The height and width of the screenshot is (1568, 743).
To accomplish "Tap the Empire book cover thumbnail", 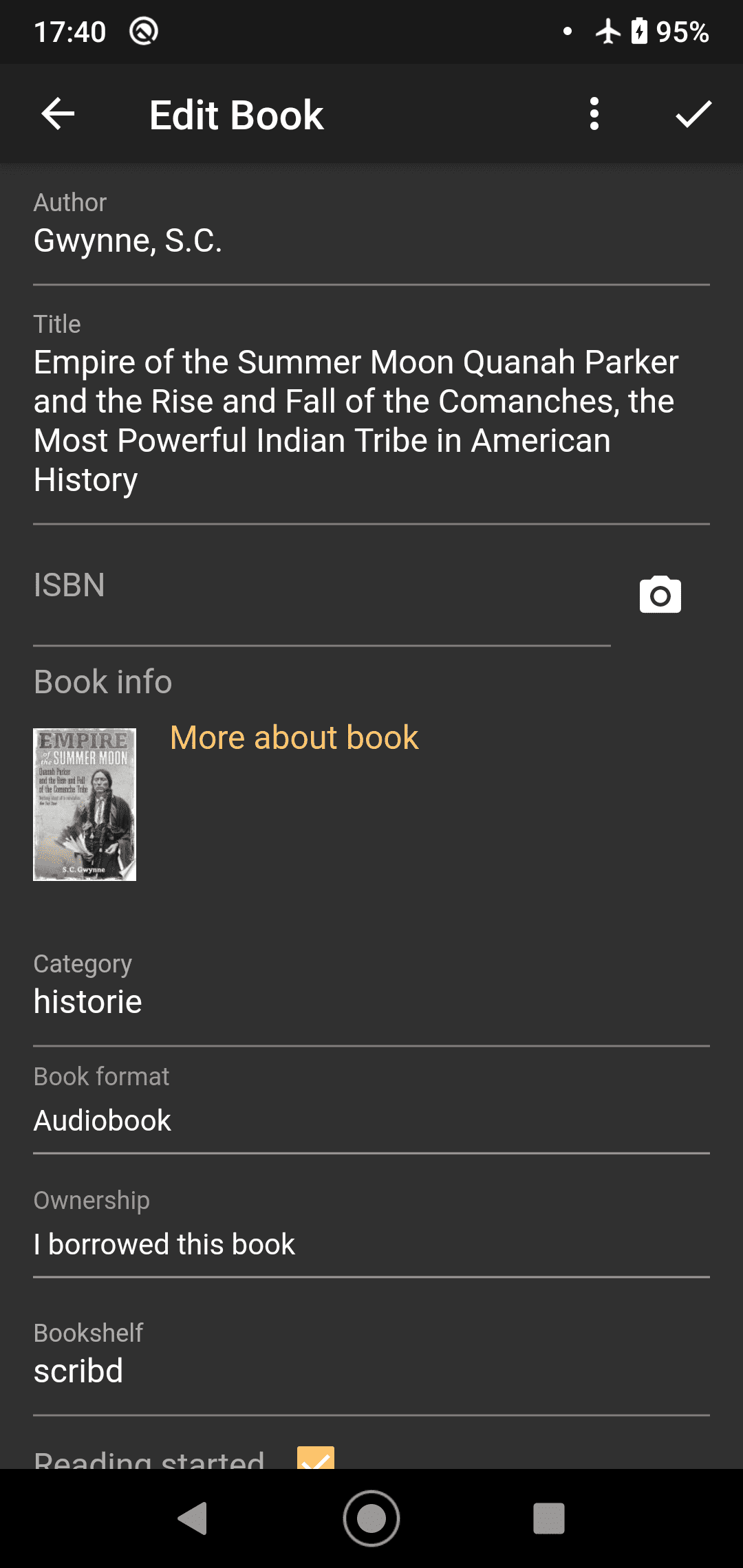I will (x=85, y=804).
